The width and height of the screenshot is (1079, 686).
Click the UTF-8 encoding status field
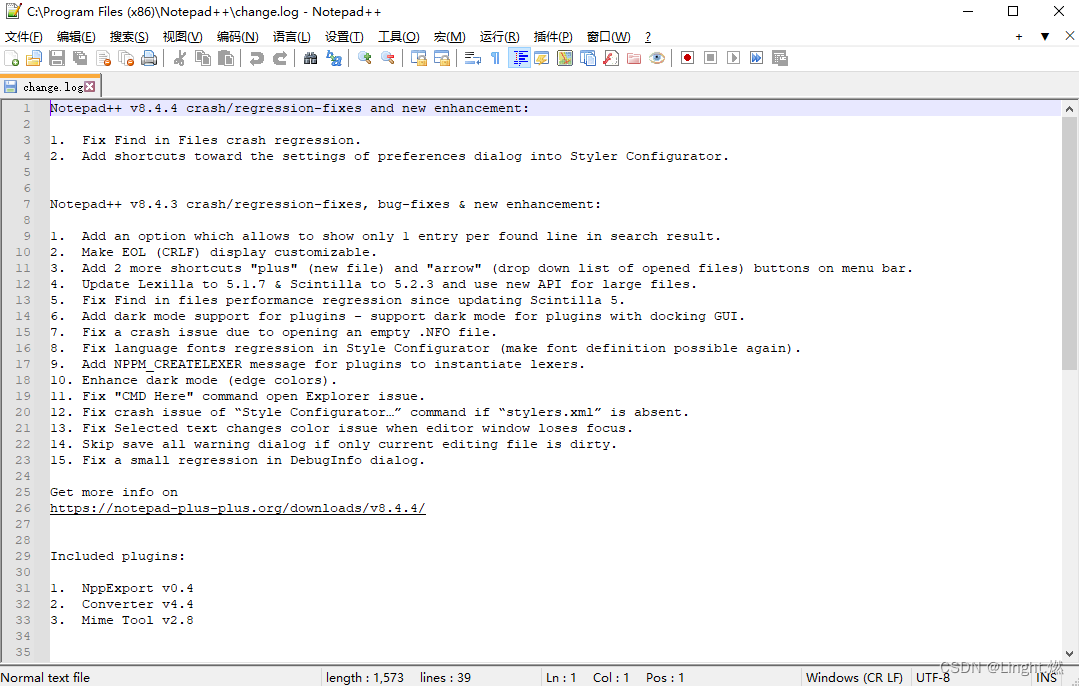point(932,678)
